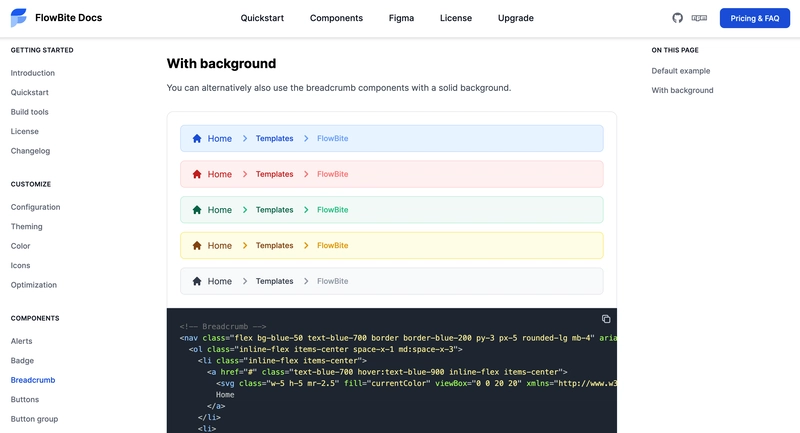Open Badge component page
Screen dimensions: 800x433
(22, 361)
